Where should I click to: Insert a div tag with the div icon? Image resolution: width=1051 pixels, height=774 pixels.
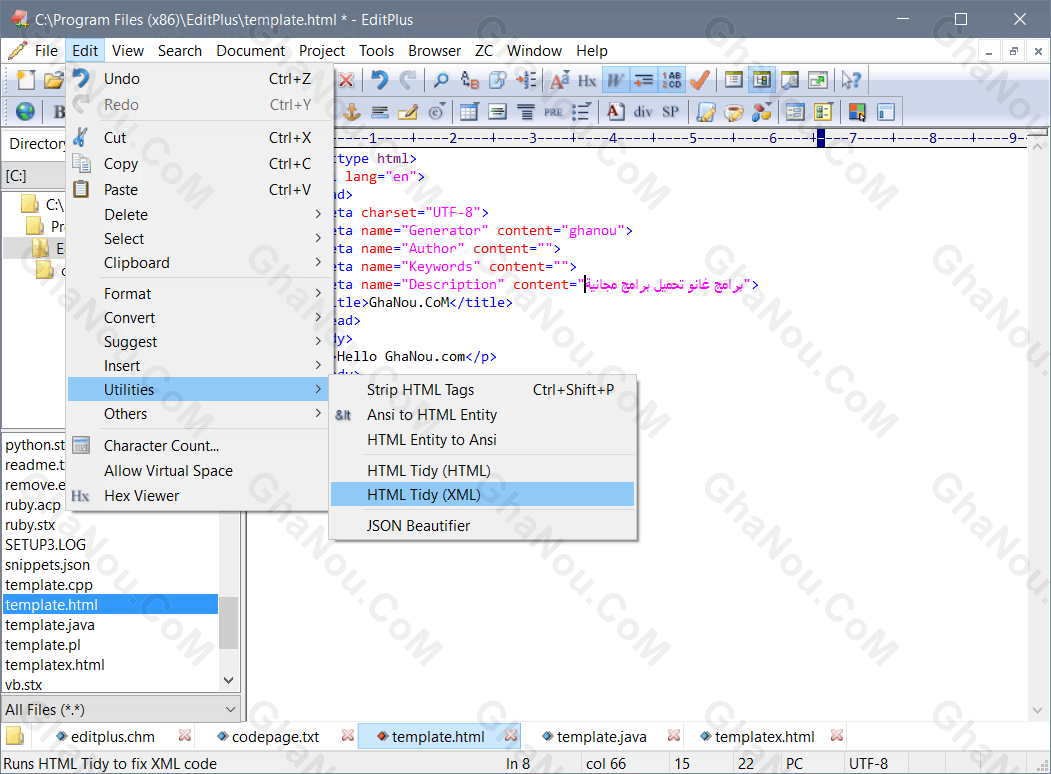(643, 112)
